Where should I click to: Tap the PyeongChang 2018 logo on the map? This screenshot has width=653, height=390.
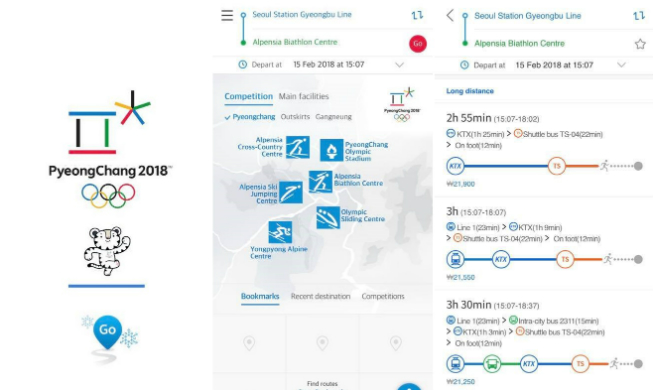point(402,104)
